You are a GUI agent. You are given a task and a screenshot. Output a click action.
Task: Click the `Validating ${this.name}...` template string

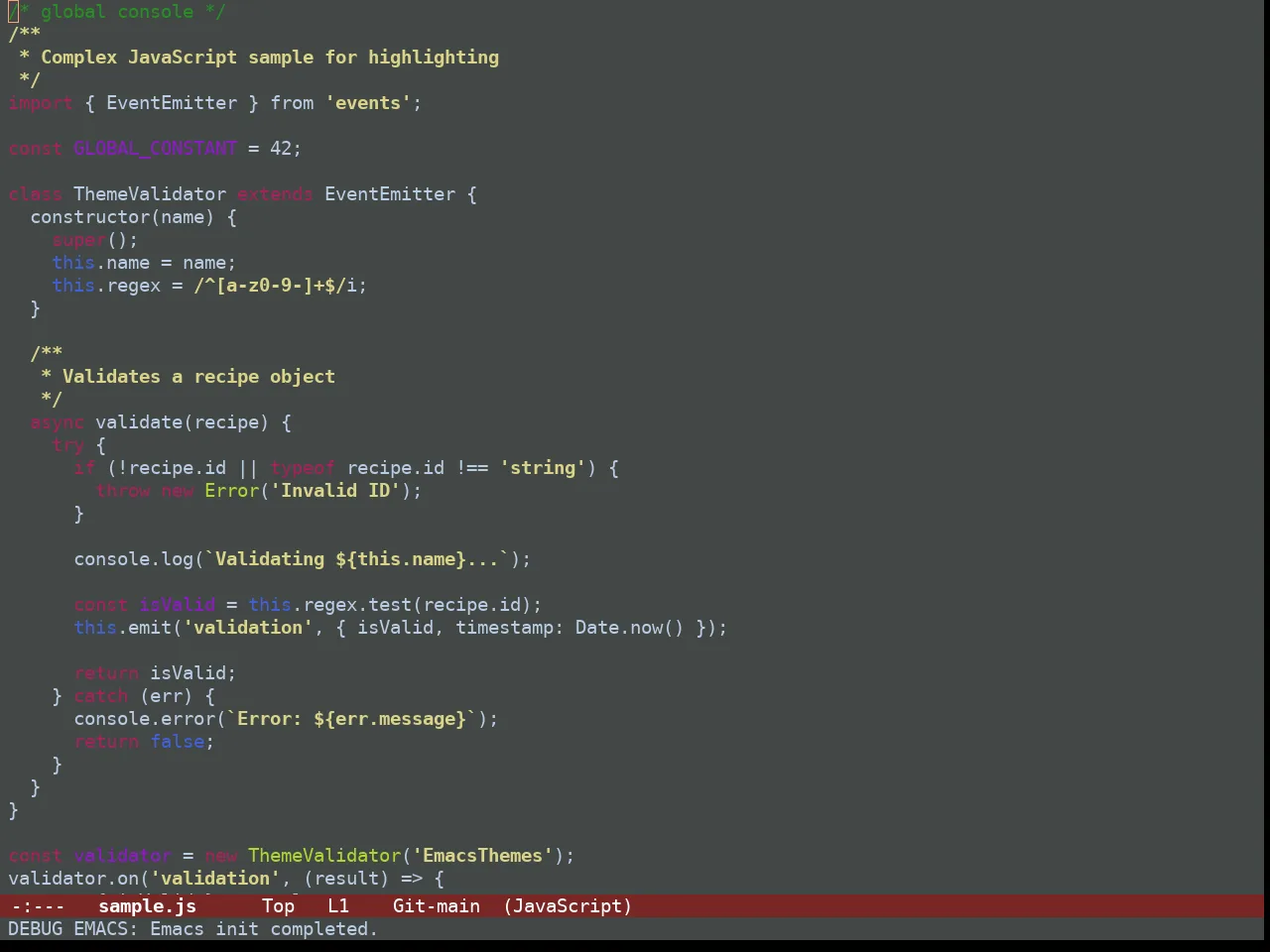(x=357, y=559)
